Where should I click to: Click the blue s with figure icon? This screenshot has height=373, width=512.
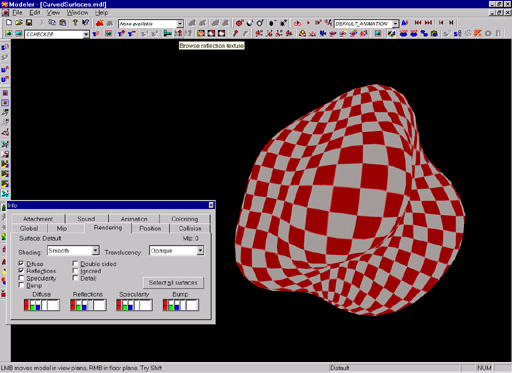[458, 33]
